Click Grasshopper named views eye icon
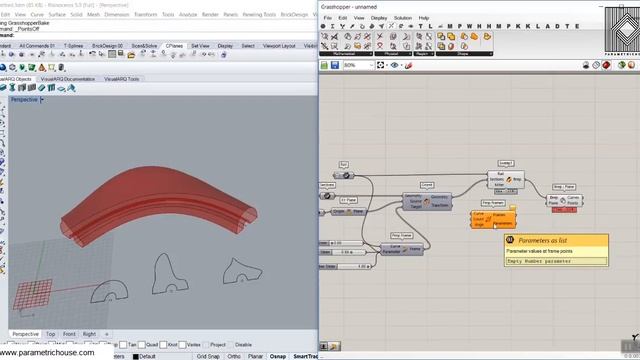This screenshot has height=360, width=640. pos(394,65)
